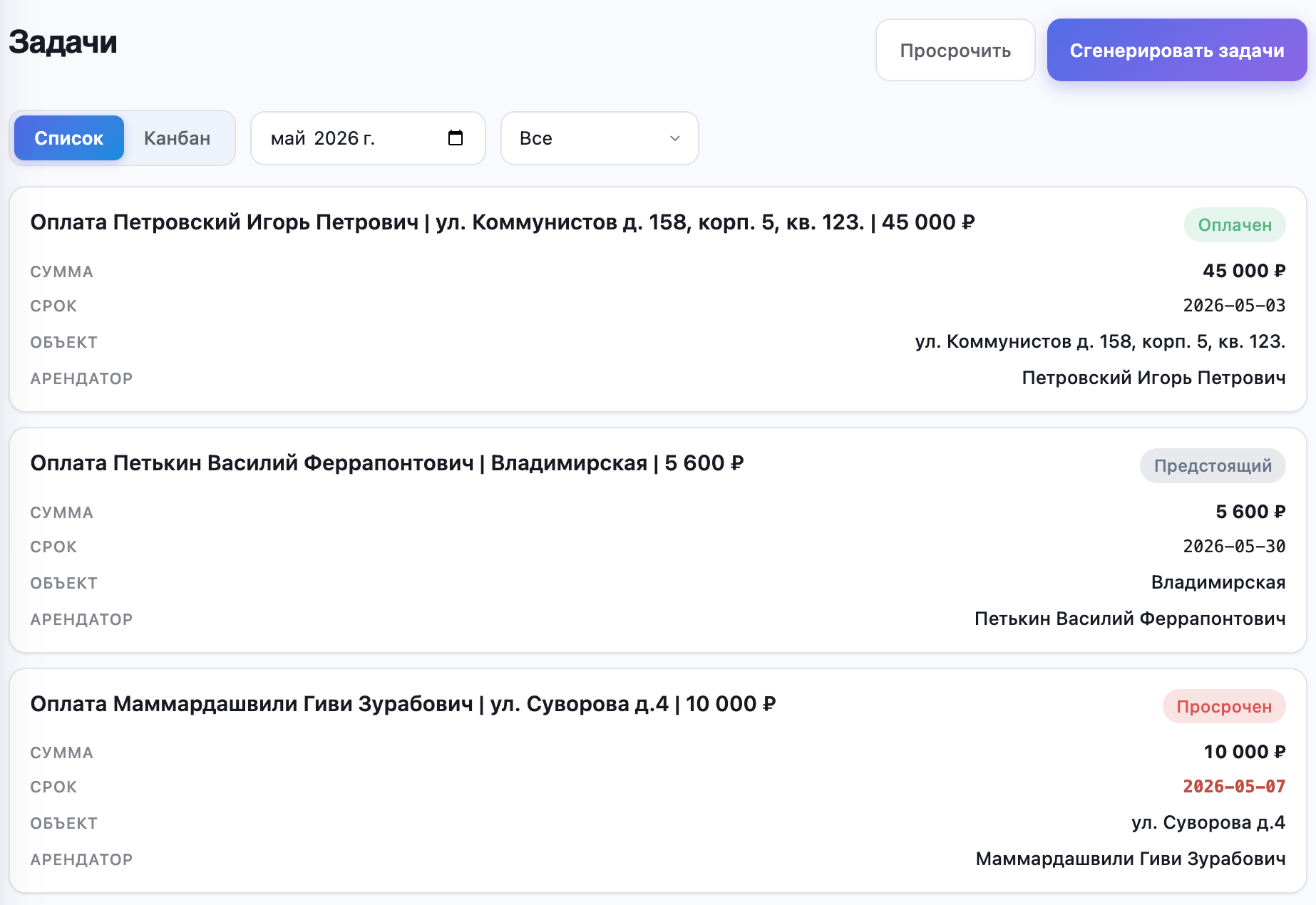Screen dimensions: 1316x905
Task: Click the object value 'Владимирская' in ОБЪЕКТ row
Action: pos(1218,583)
